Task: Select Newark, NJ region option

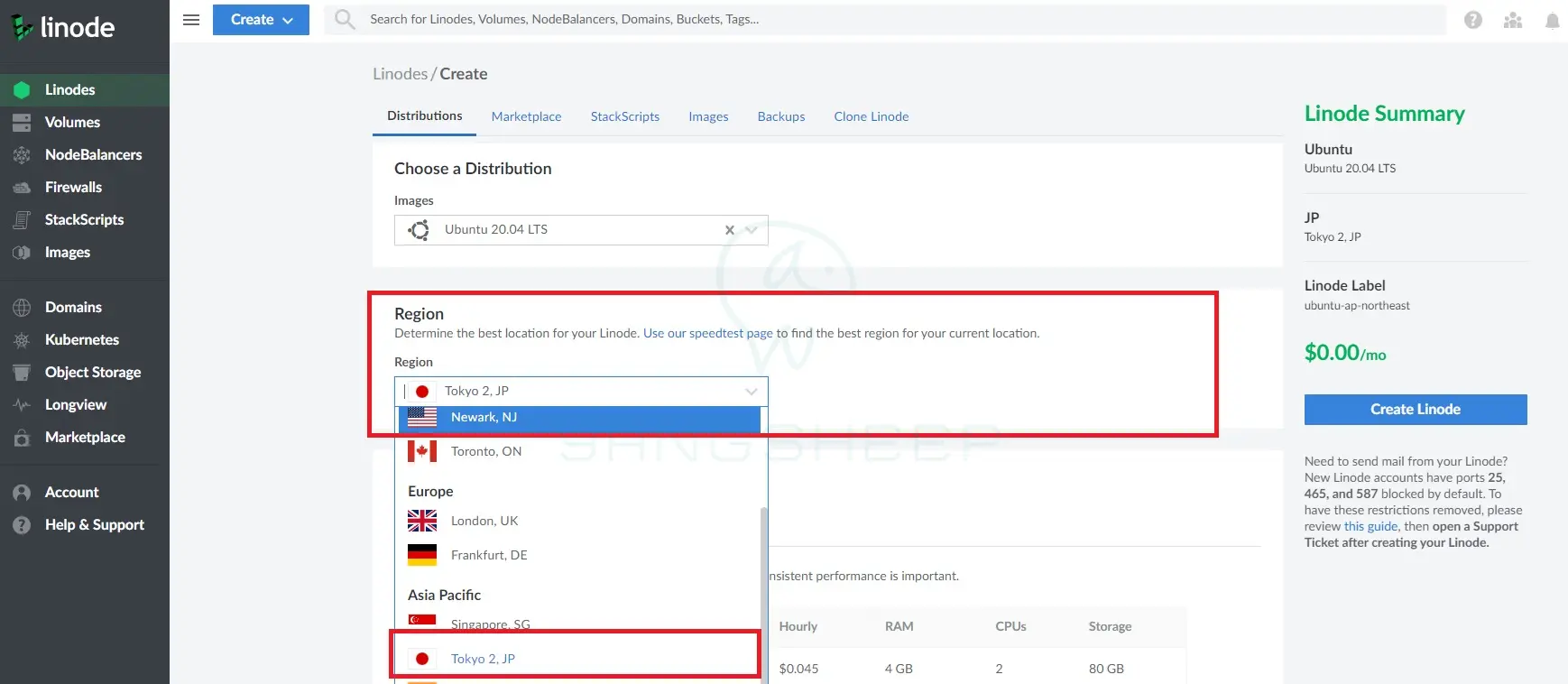Action: (579, 418)
